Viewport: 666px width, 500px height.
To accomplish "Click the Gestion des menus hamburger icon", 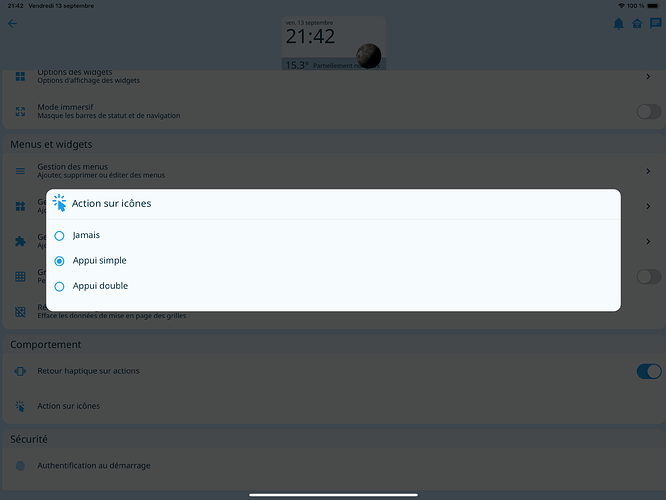I will pyautogui.click(x=20, y=171).
